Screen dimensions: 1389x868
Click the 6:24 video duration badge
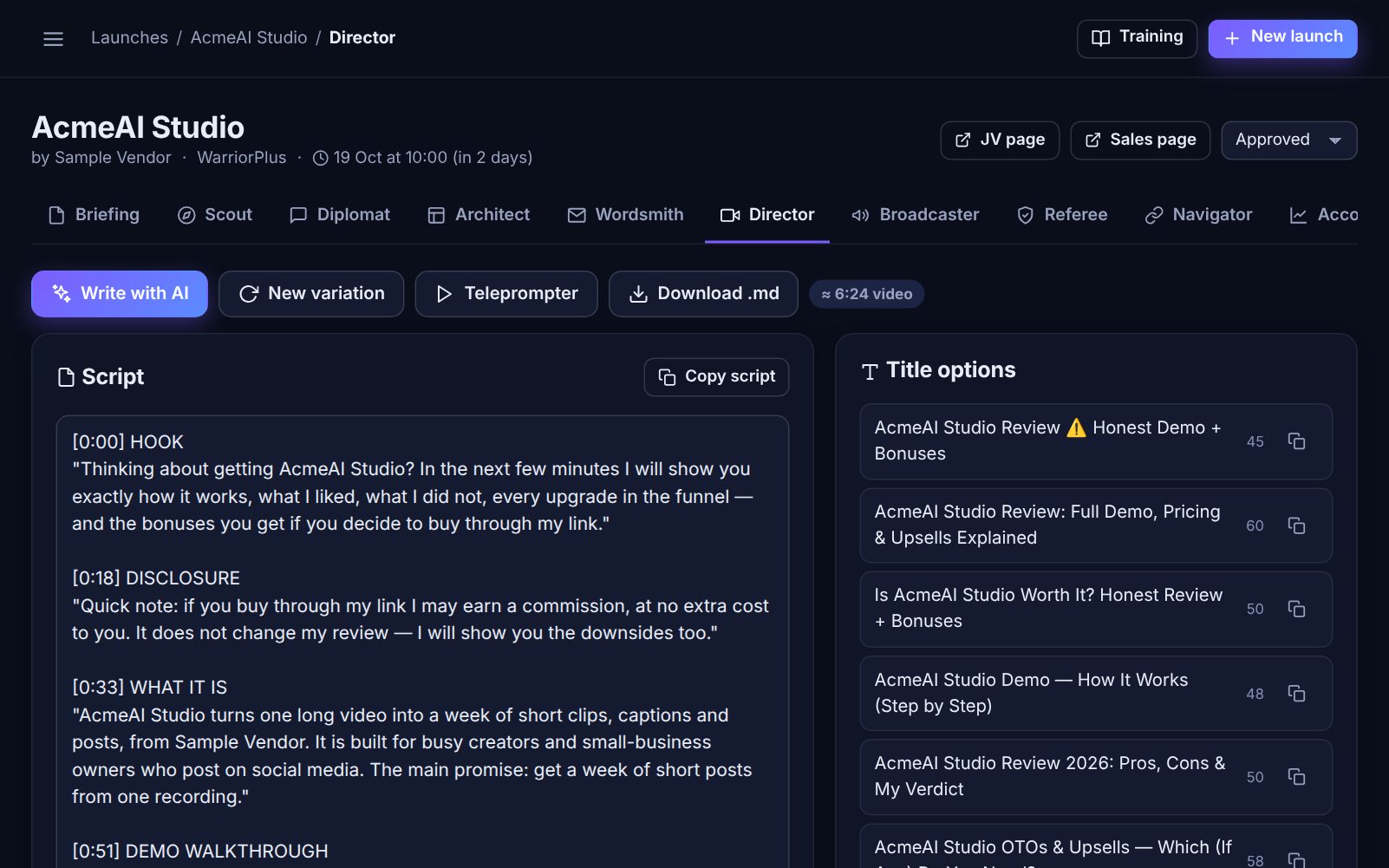[x=867, y=294]
